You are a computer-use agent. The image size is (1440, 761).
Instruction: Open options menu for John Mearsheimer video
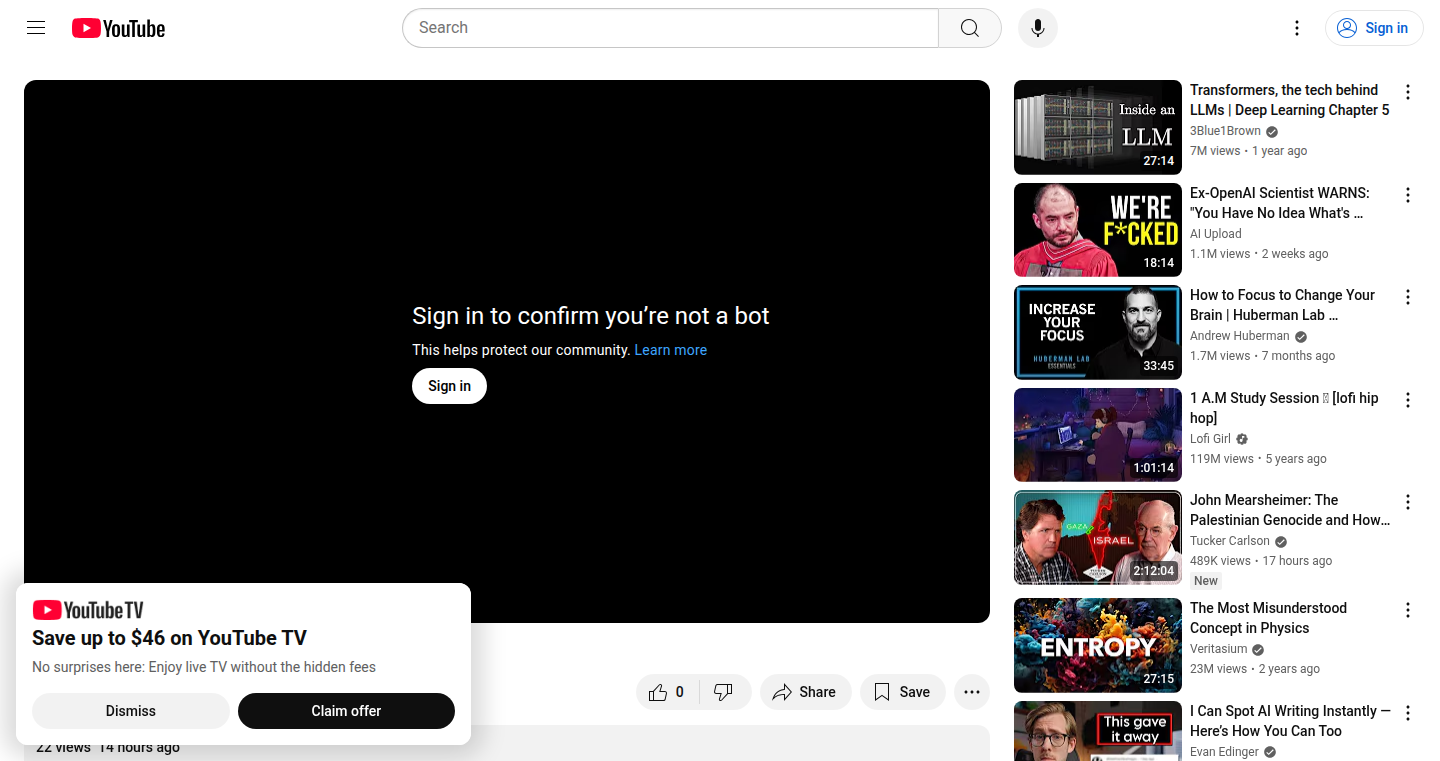1408,502
